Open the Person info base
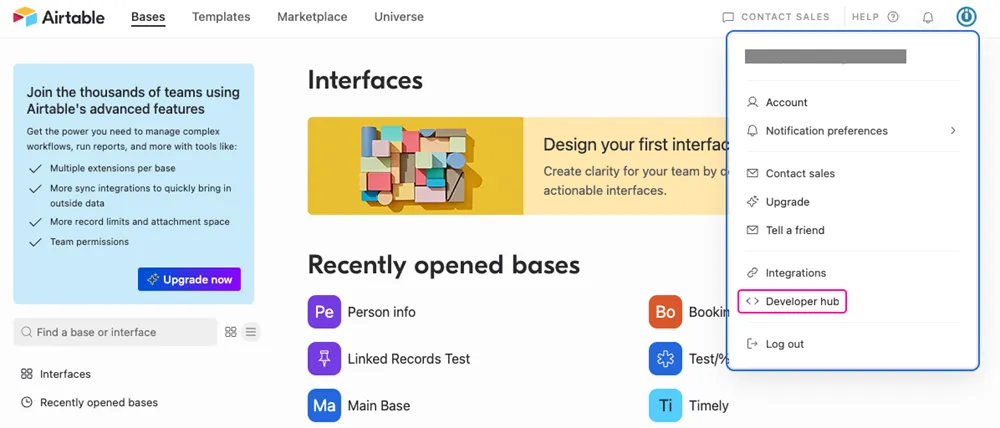Screen dimensions: 1000x428 [381, 313]
